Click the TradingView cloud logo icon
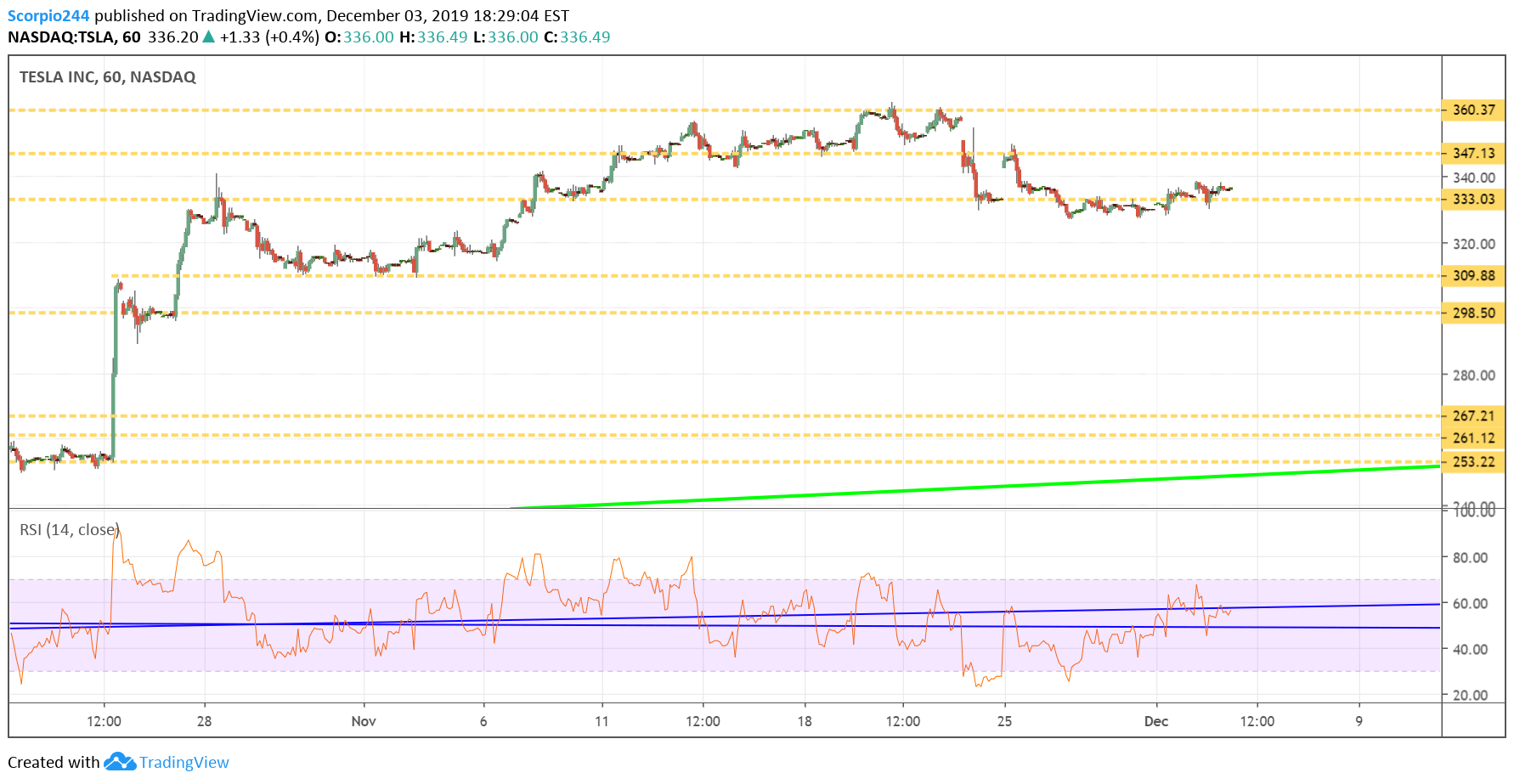The width and height of the screenshot is (1514, 784). click(120, 761)
